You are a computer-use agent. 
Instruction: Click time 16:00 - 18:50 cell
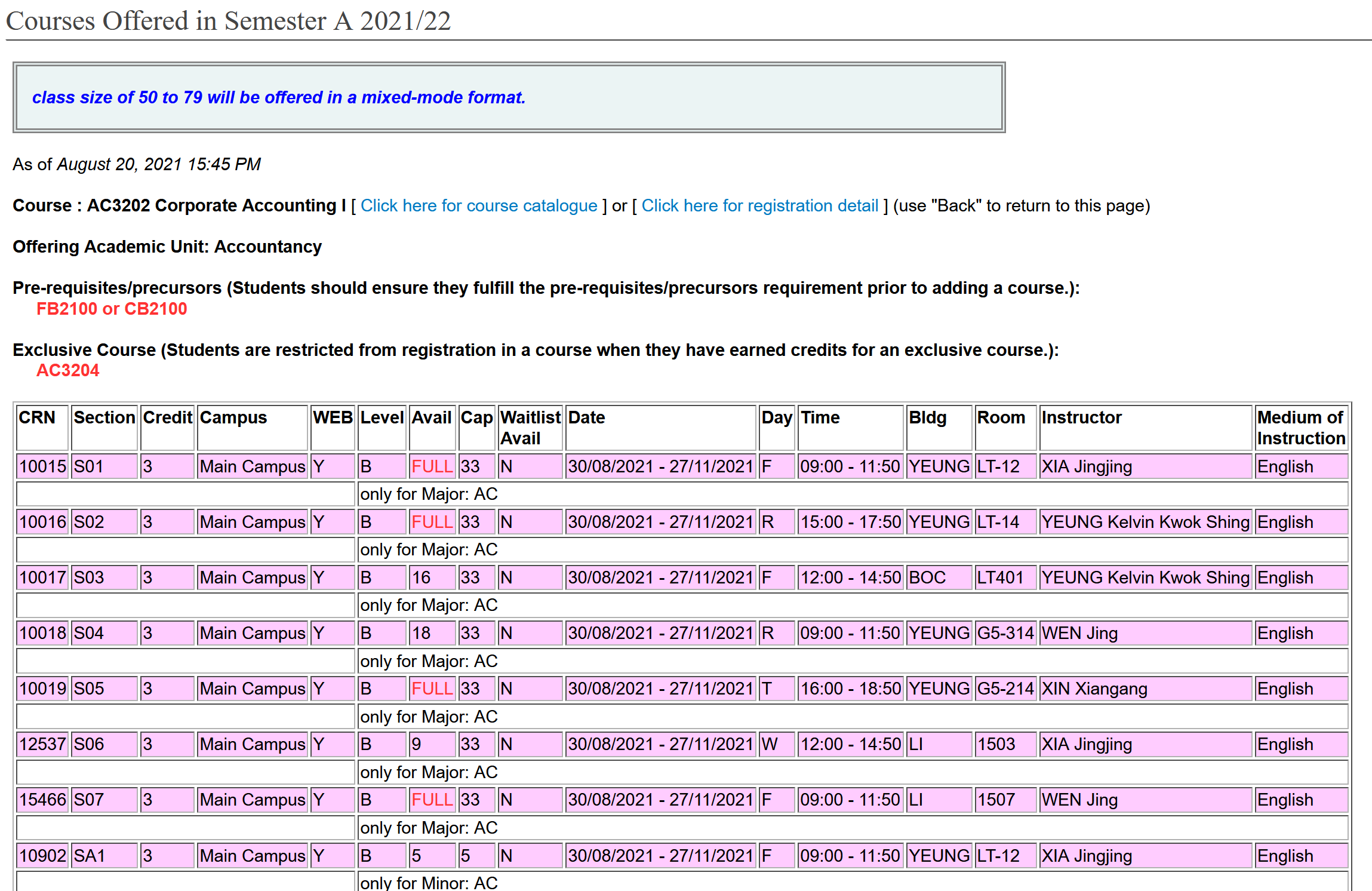(x=850, y=689)
